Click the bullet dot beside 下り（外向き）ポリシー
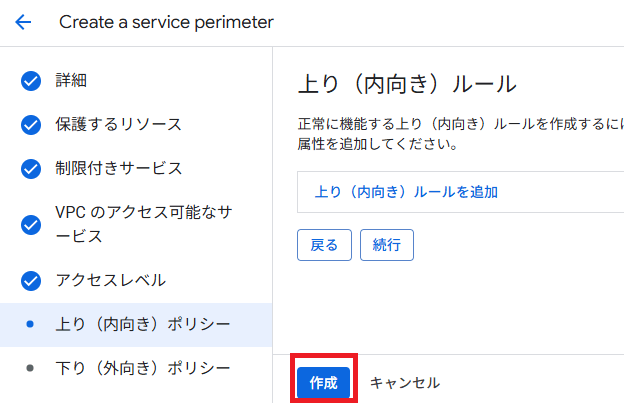The image size is (624, 403). [30, 368]
